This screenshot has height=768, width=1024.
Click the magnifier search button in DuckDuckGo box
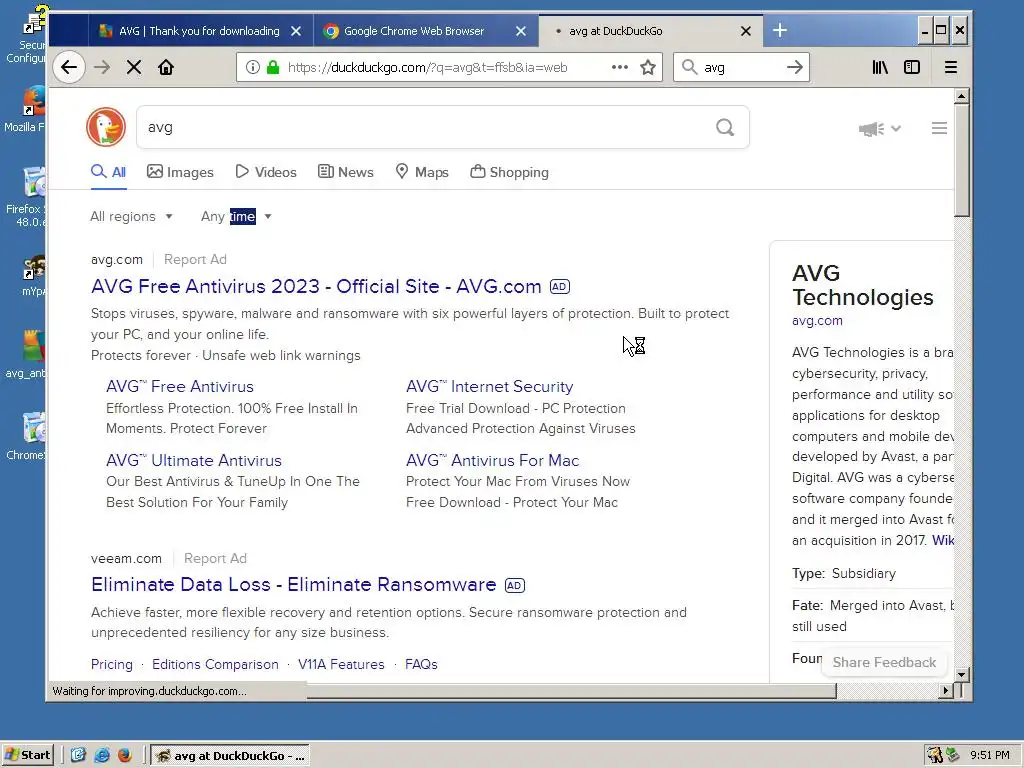725,127
